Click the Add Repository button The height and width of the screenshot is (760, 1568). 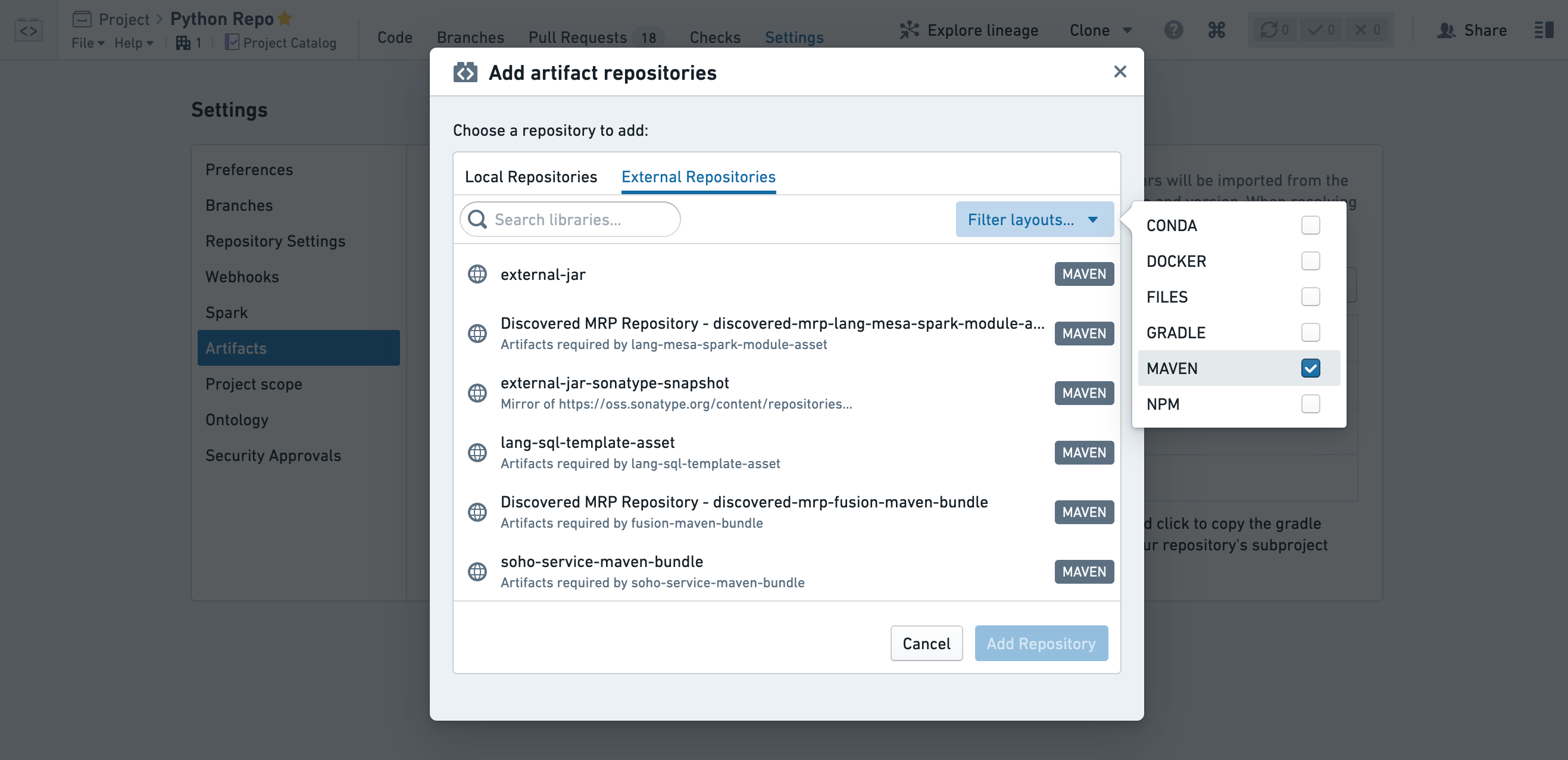coord(1041,643)
